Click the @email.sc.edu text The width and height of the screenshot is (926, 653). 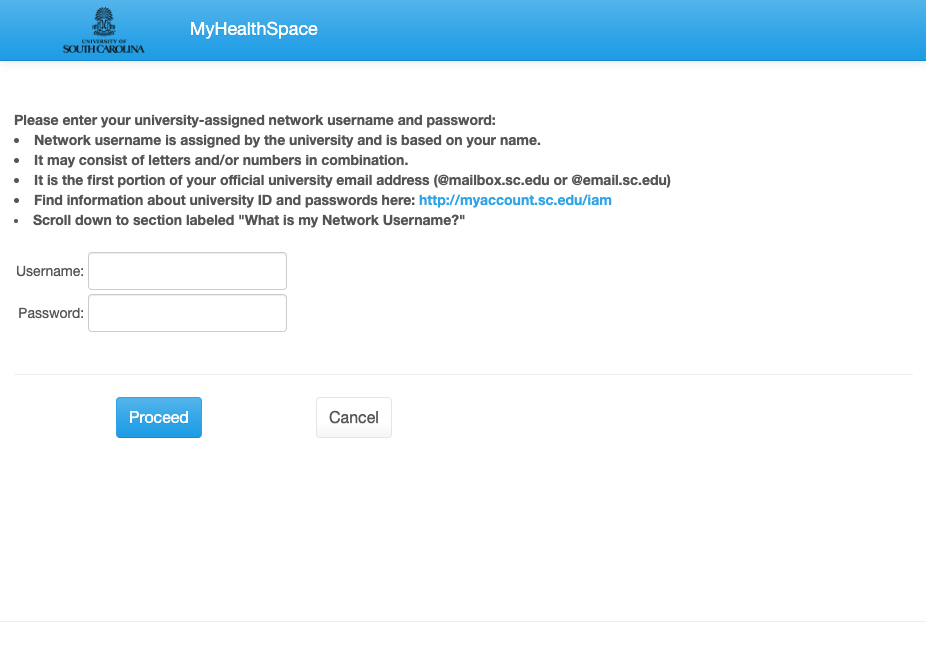pos(619,181)
